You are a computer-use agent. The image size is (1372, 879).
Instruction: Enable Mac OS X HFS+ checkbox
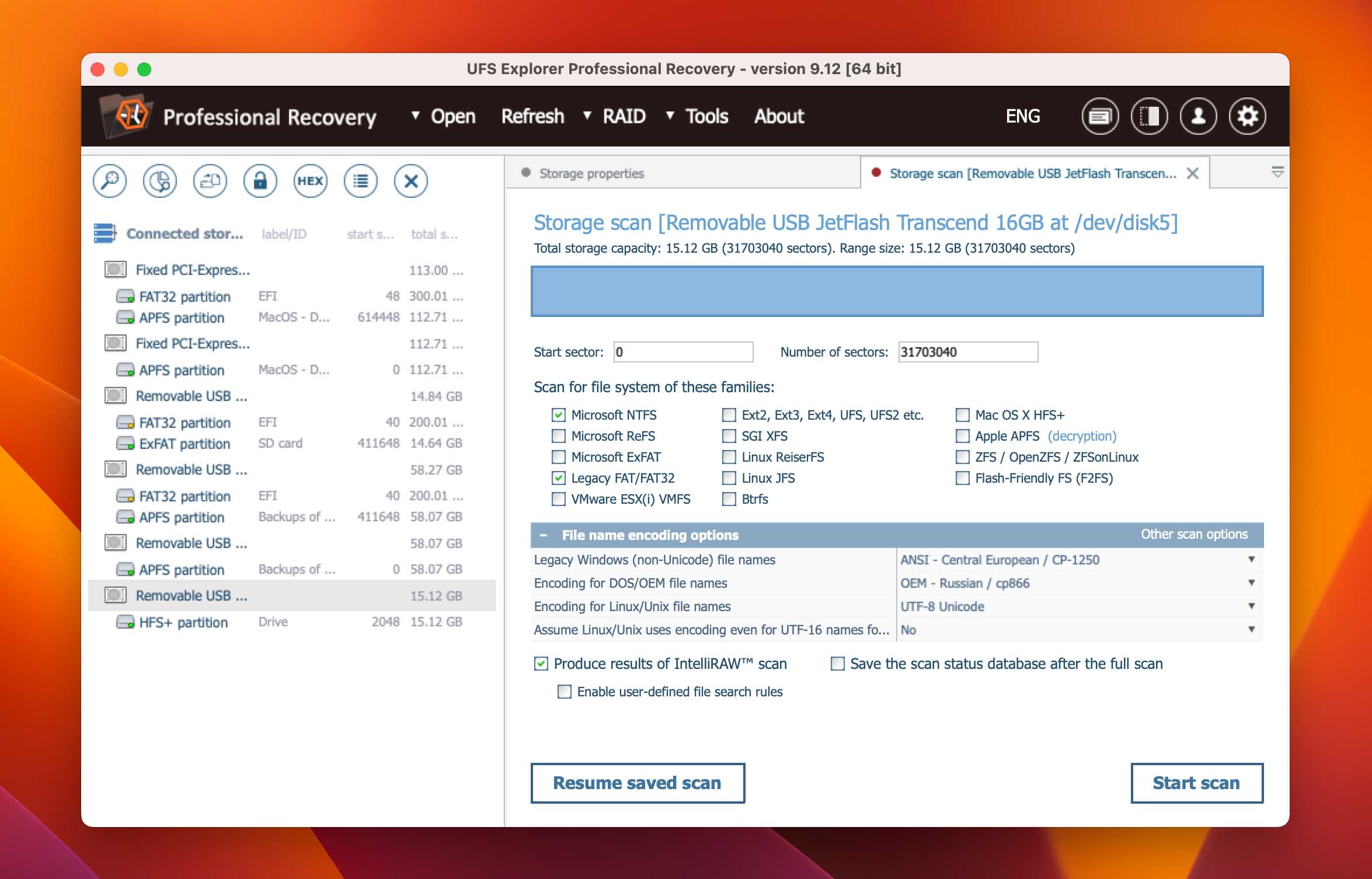coord(963,415)
